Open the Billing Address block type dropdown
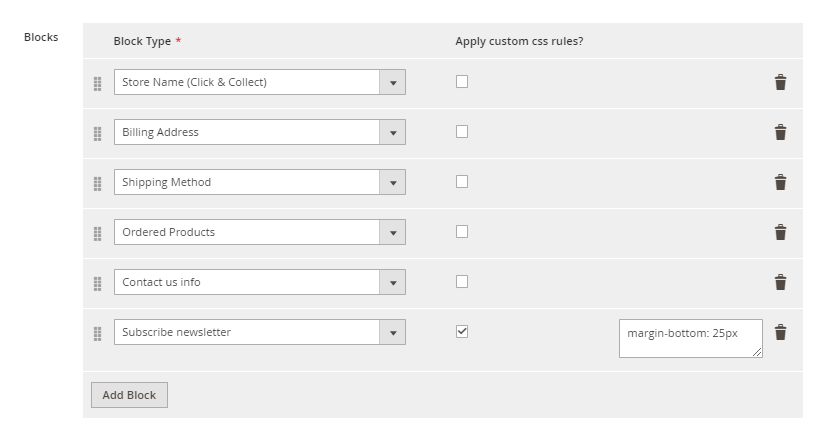Image resolution: width=825 pixels, height=446 pixels. point(259,132)
